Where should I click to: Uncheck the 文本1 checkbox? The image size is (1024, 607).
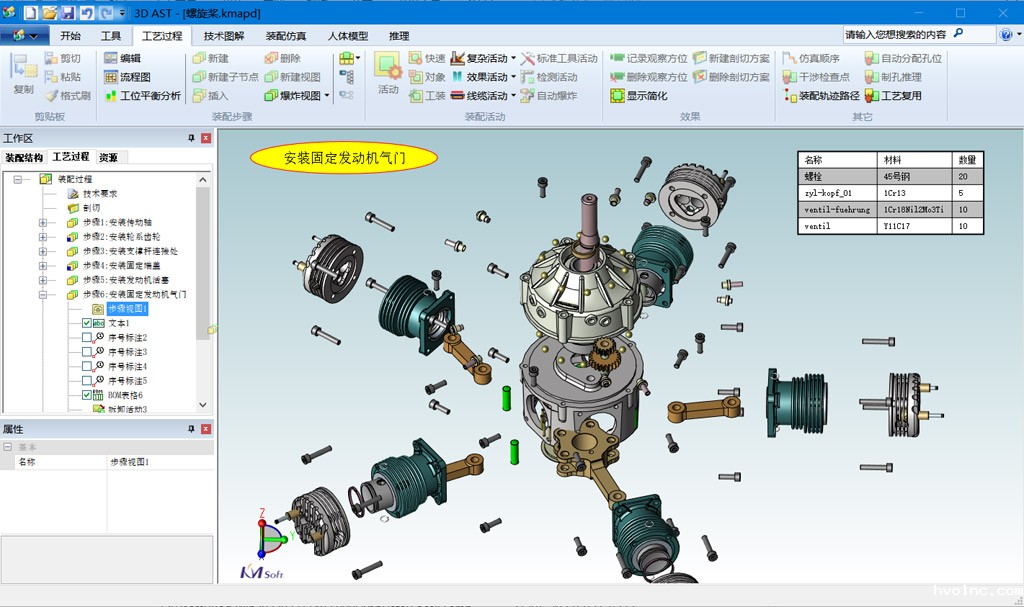(85, 323)
